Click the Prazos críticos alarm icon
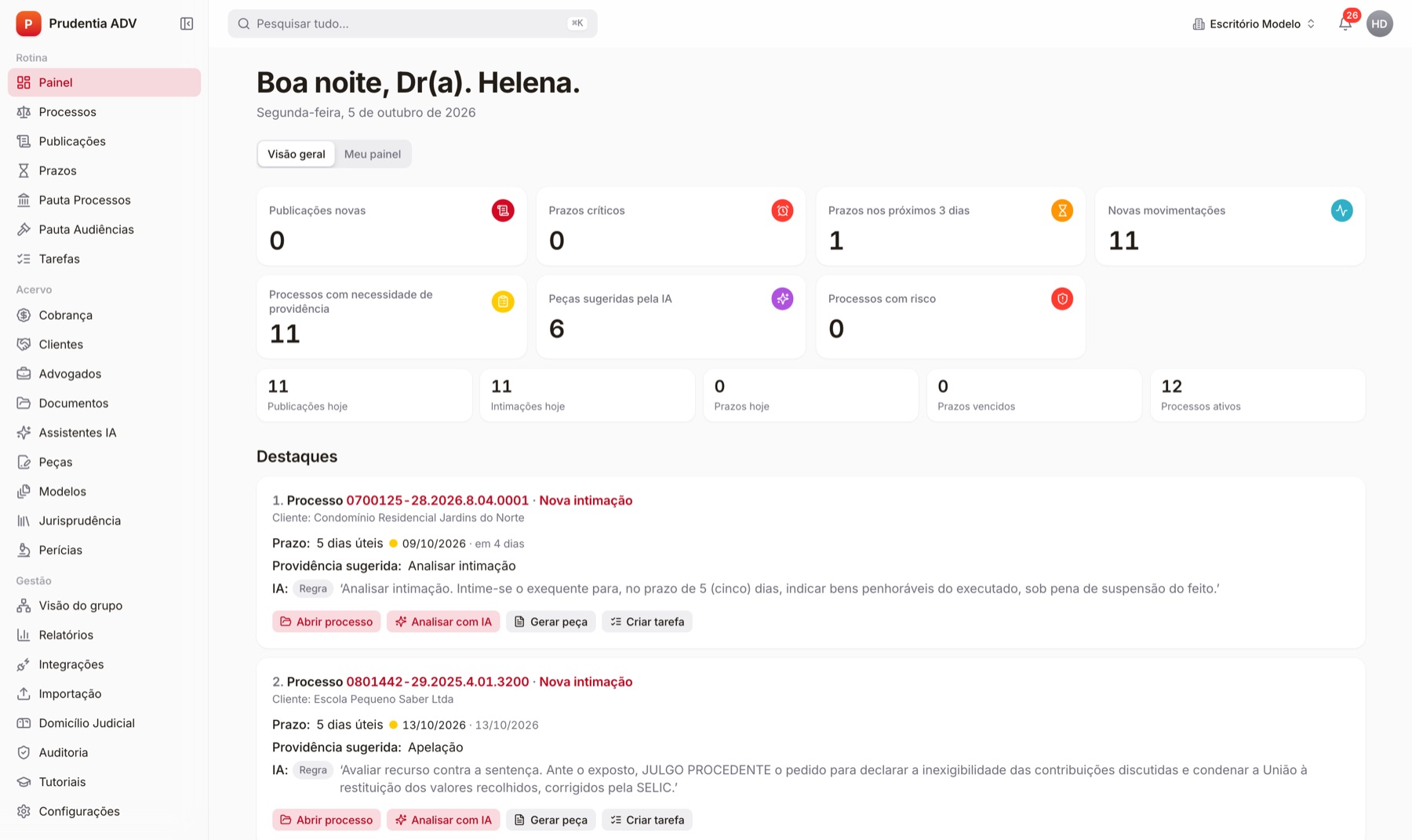The height and width of the screenshot is (840, 1412). click(x=782, y=210)
